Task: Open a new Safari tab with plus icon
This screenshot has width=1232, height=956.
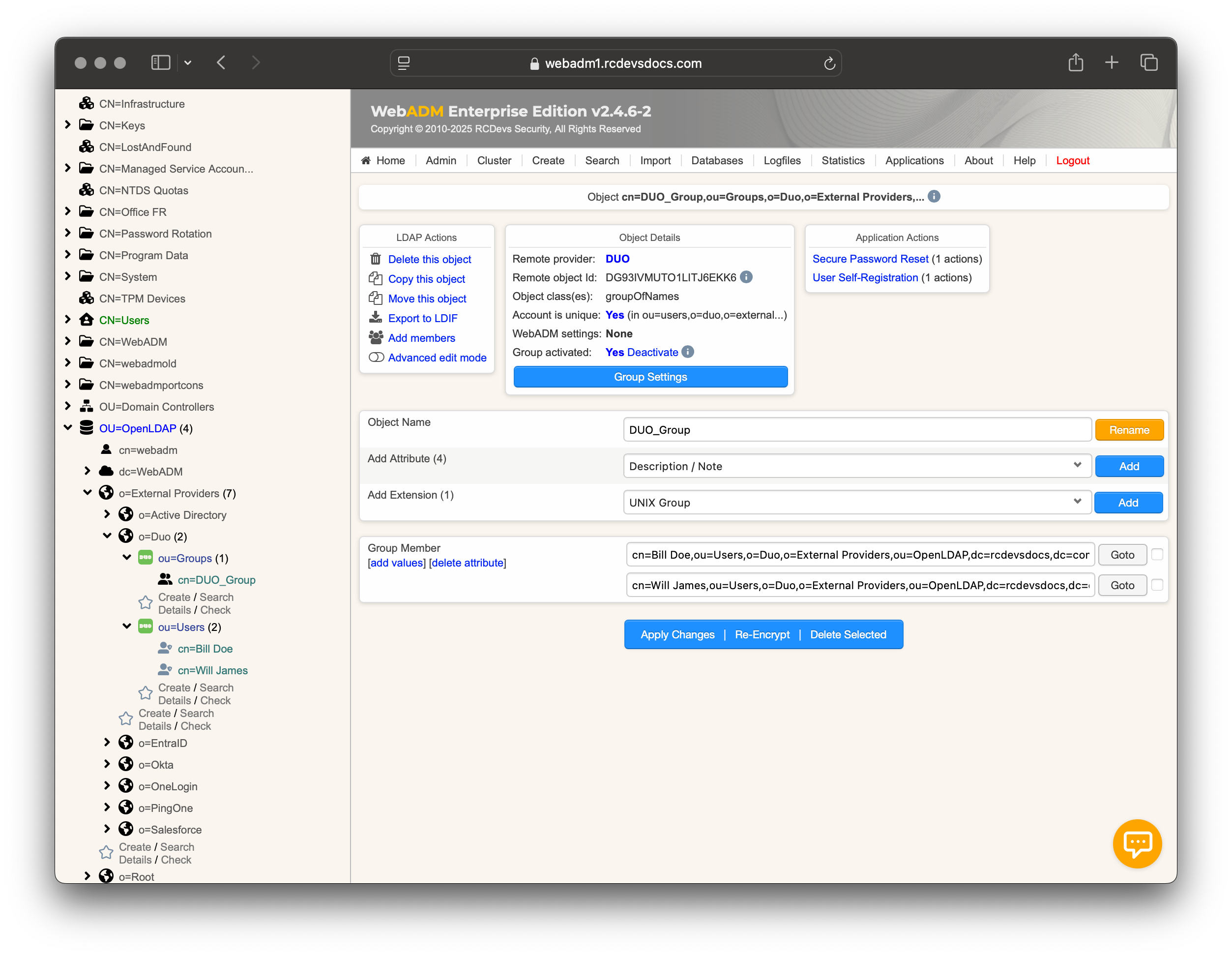Action: (1111, 62)
